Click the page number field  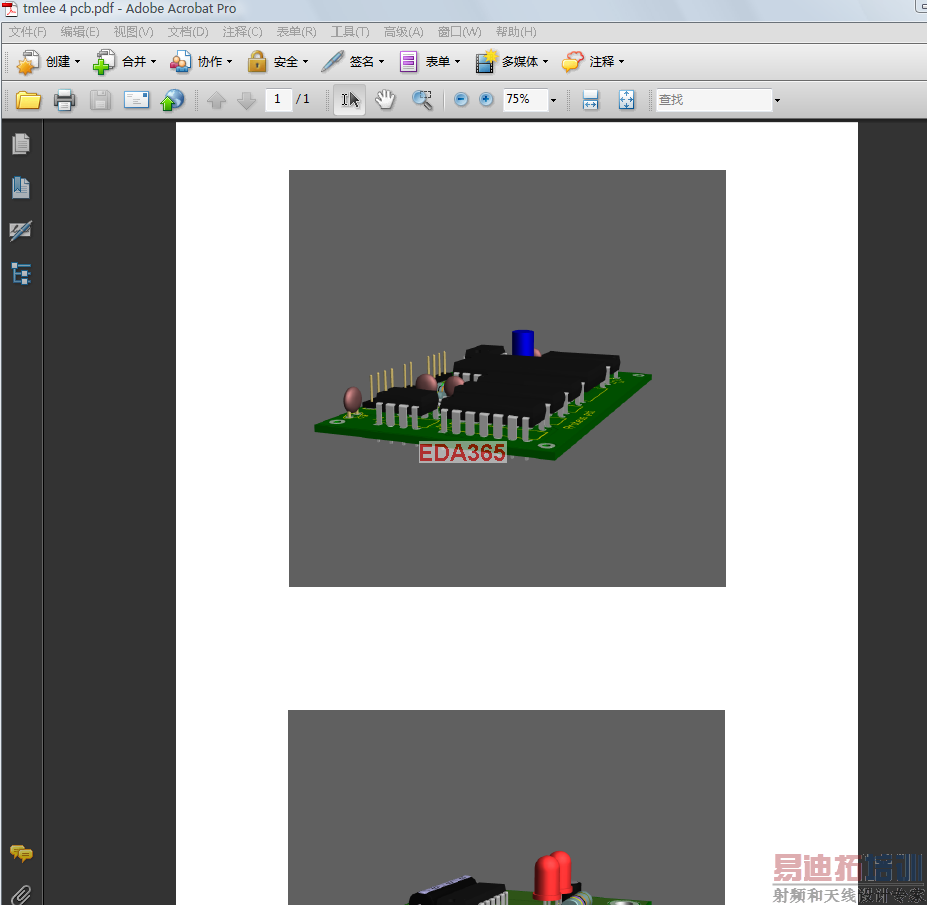[278, 99]
